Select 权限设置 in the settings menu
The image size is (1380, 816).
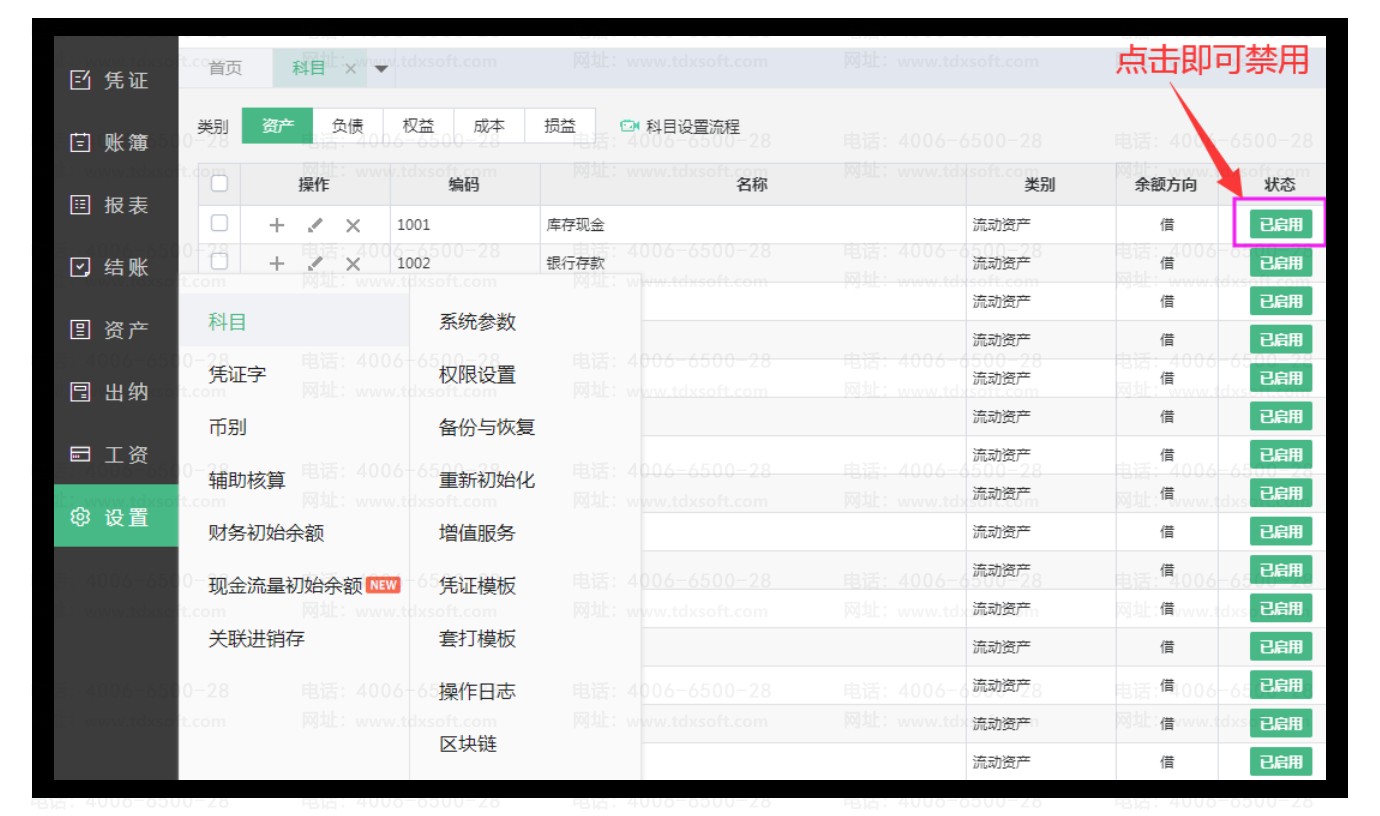(x=477, y=375)
